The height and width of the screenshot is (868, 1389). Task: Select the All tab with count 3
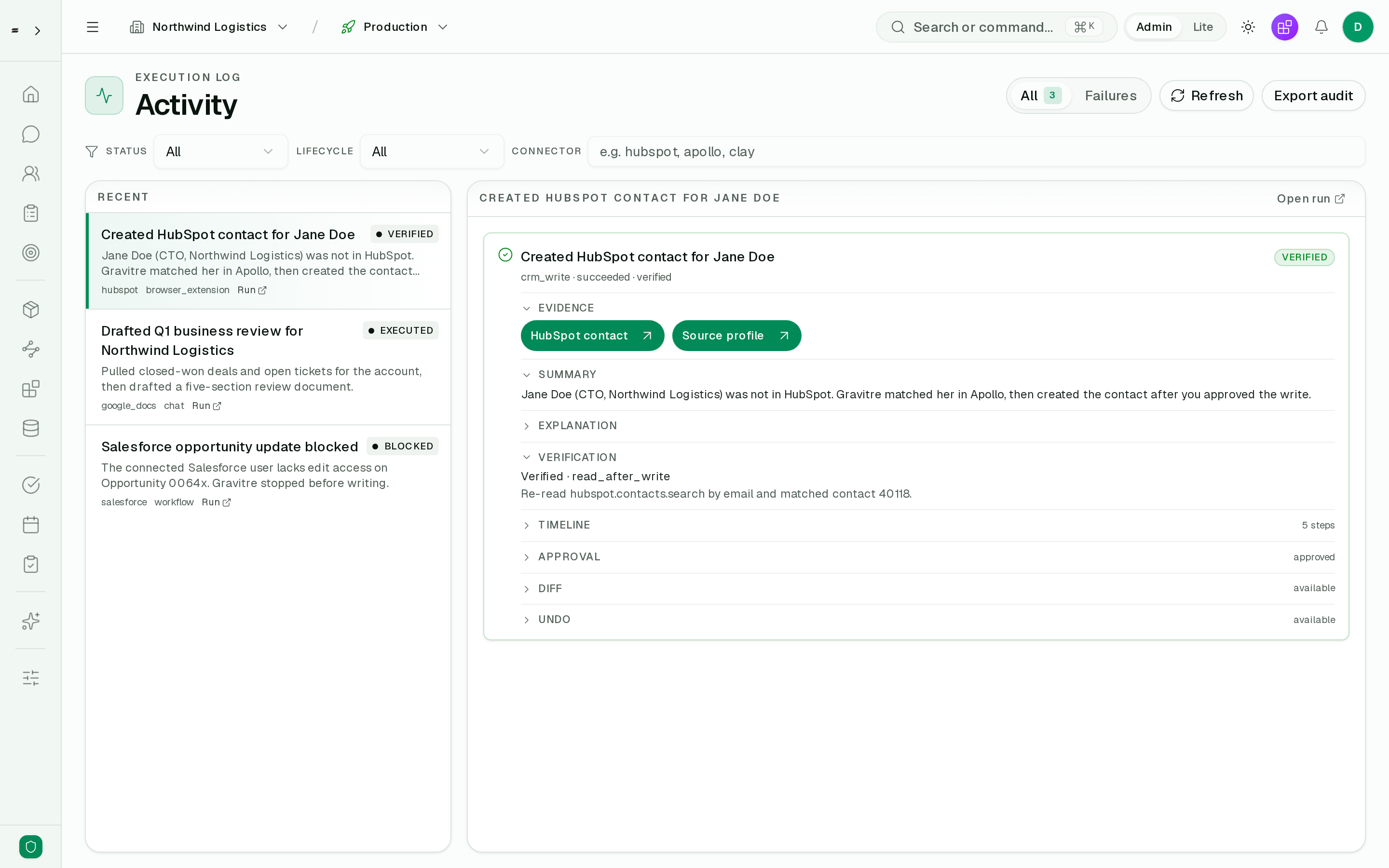(x=1041, y=95)
